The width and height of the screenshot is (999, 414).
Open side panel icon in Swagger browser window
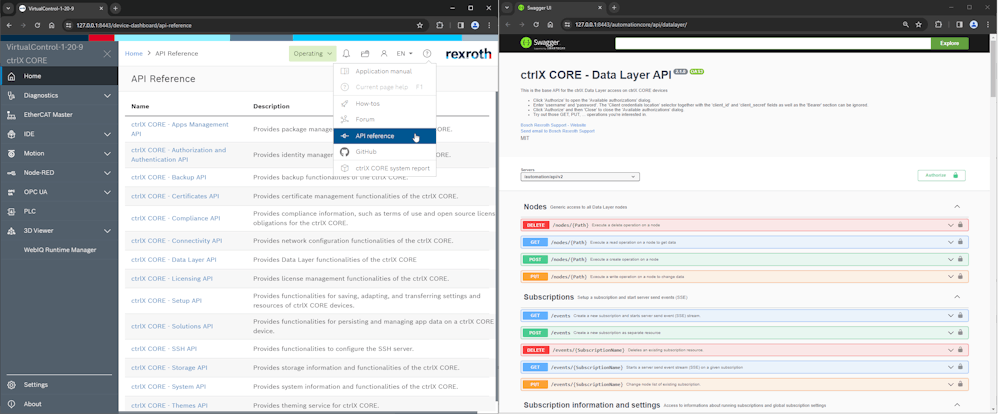[x=959, y=25]
